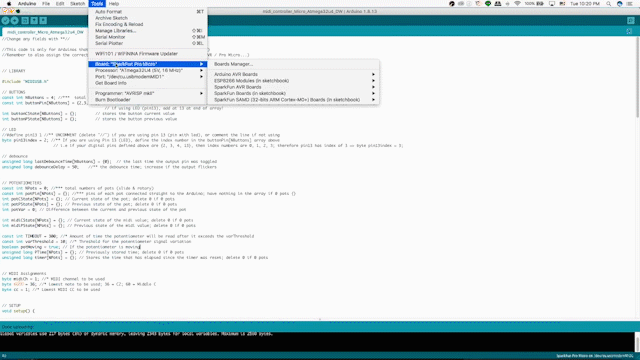Click the 'unsigned long debounceDelay = 50' line
640x360 pixels.
[109, 167]
